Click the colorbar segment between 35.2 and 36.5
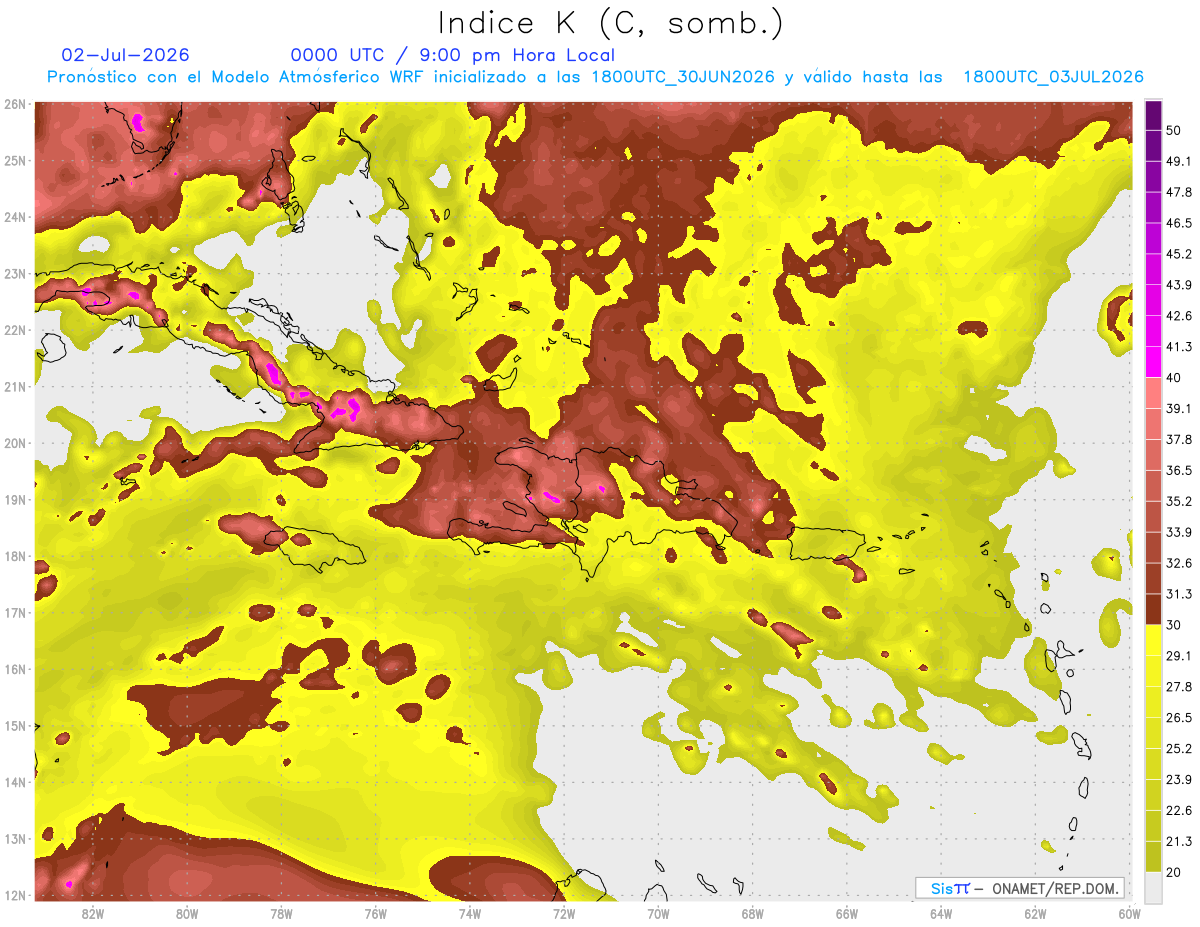Screen dimensions: 1200x927 1154,486
